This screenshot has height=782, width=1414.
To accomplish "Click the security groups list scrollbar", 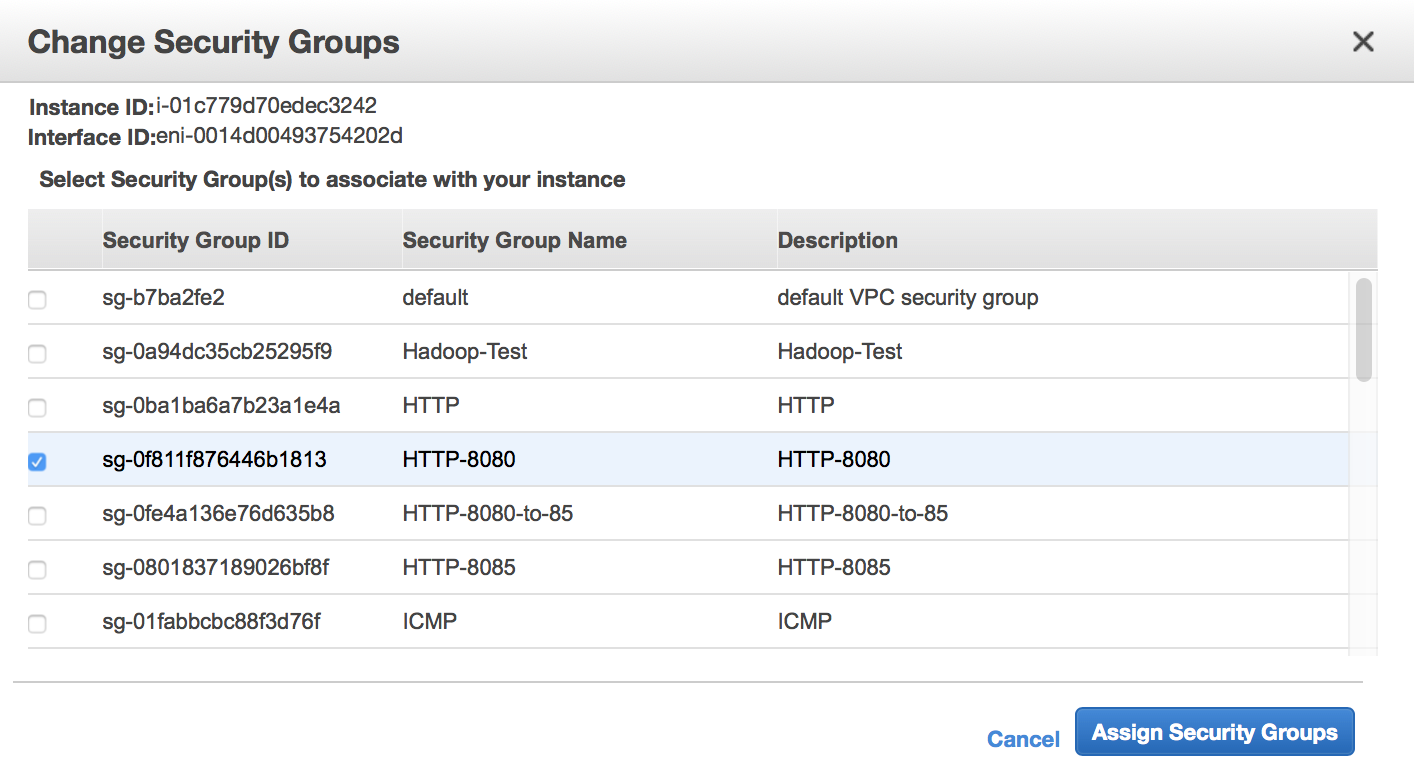I will [x=1363, y=330].
